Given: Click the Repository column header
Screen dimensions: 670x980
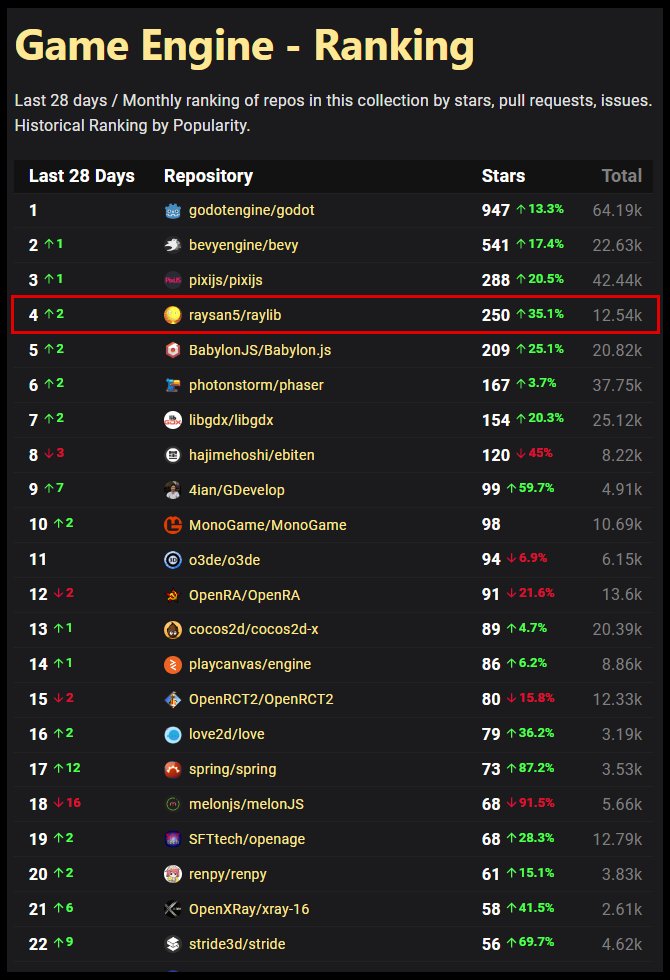Looking at the screenshot, I should point(208,176).
